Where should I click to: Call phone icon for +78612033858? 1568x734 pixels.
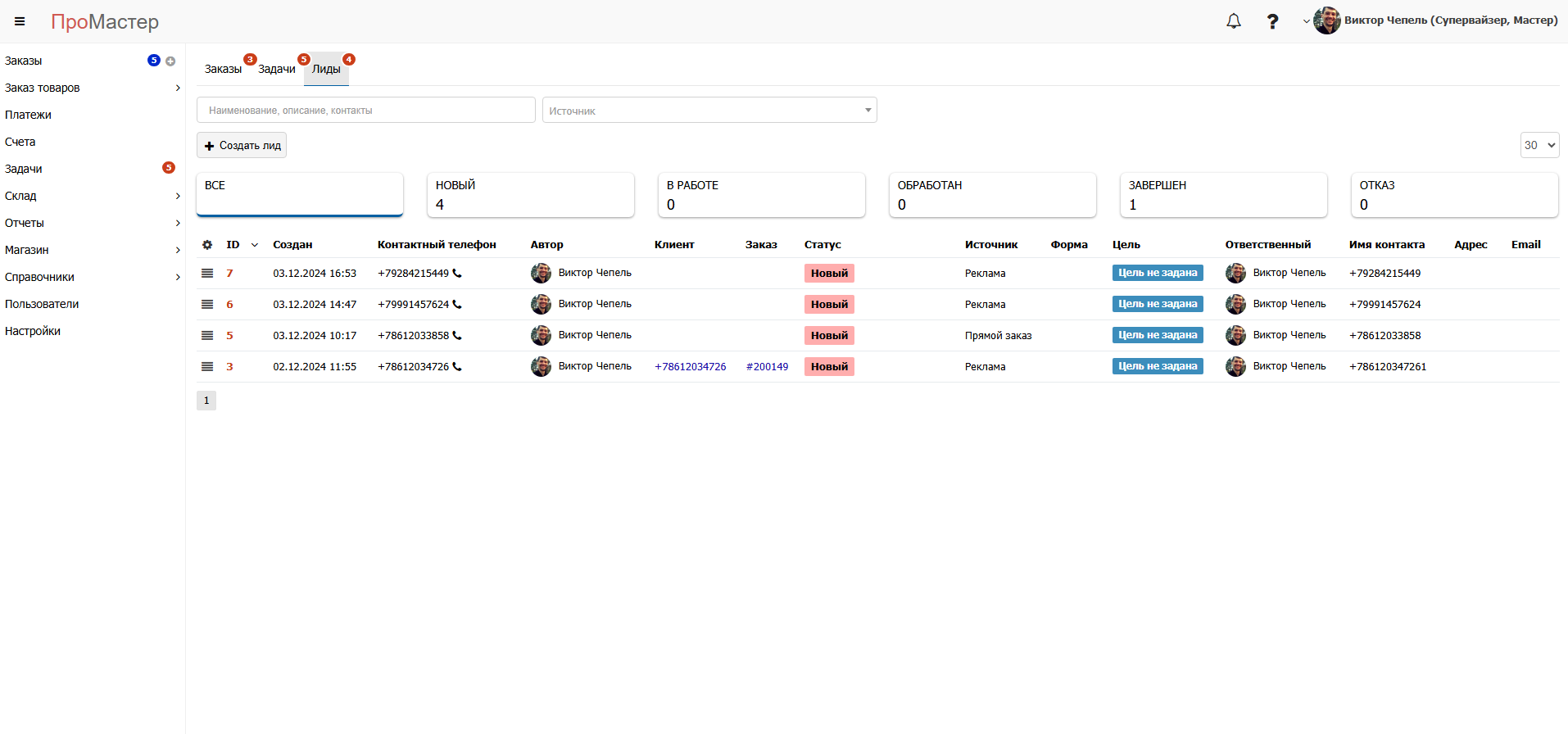coord(457,336)
